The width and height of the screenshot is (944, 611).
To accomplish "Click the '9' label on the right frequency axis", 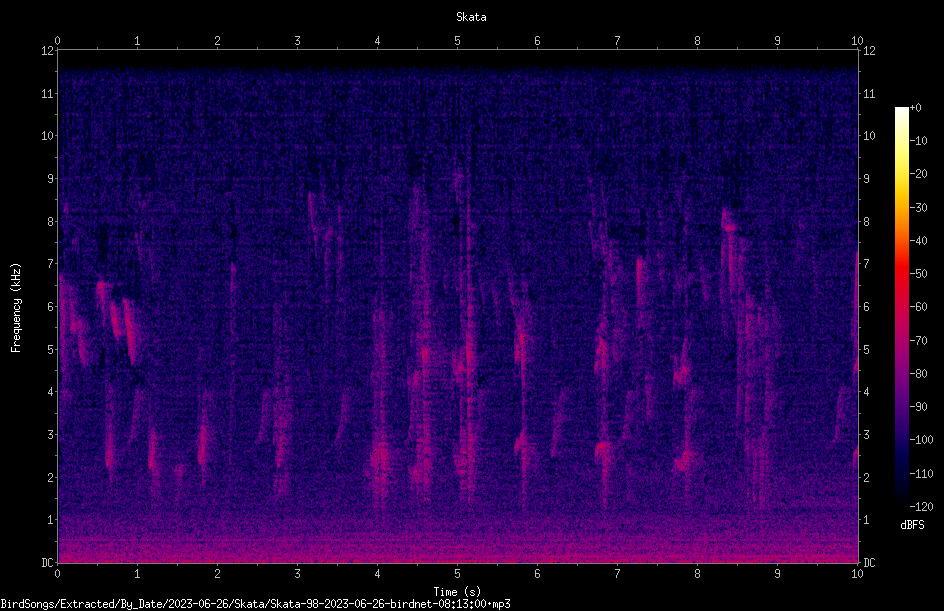I will click(x=866, y=178).
